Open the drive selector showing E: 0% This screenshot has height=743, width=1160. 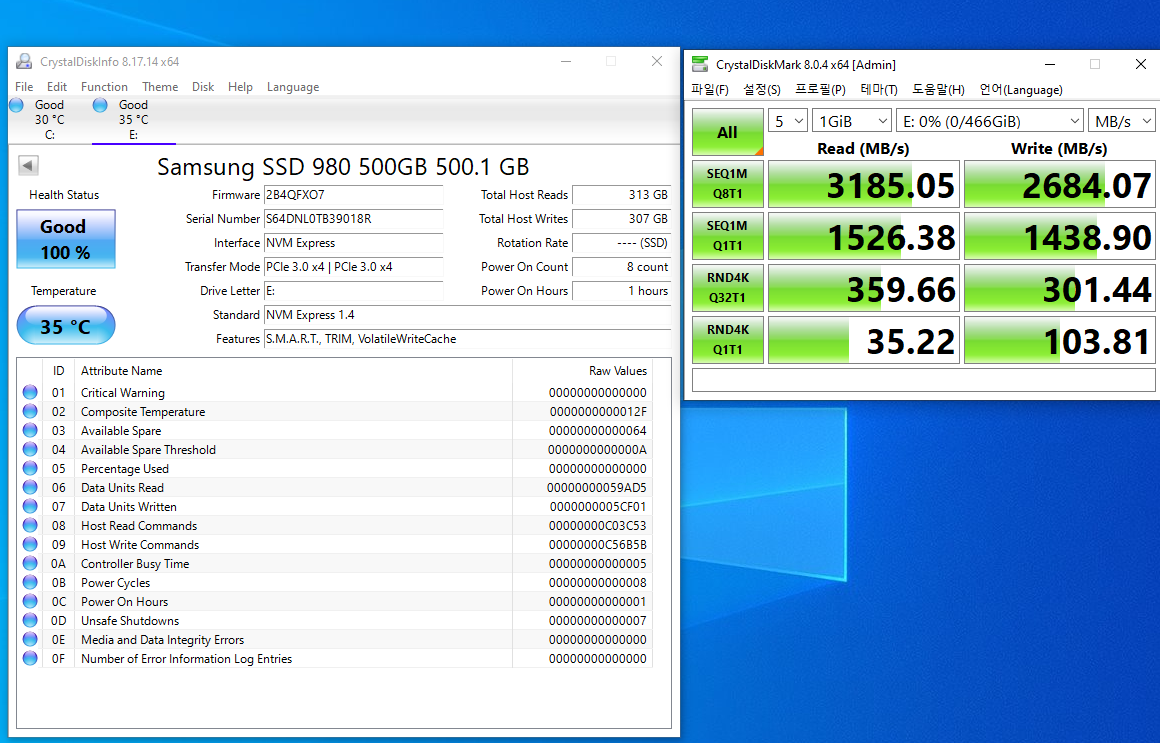(990, 121)
